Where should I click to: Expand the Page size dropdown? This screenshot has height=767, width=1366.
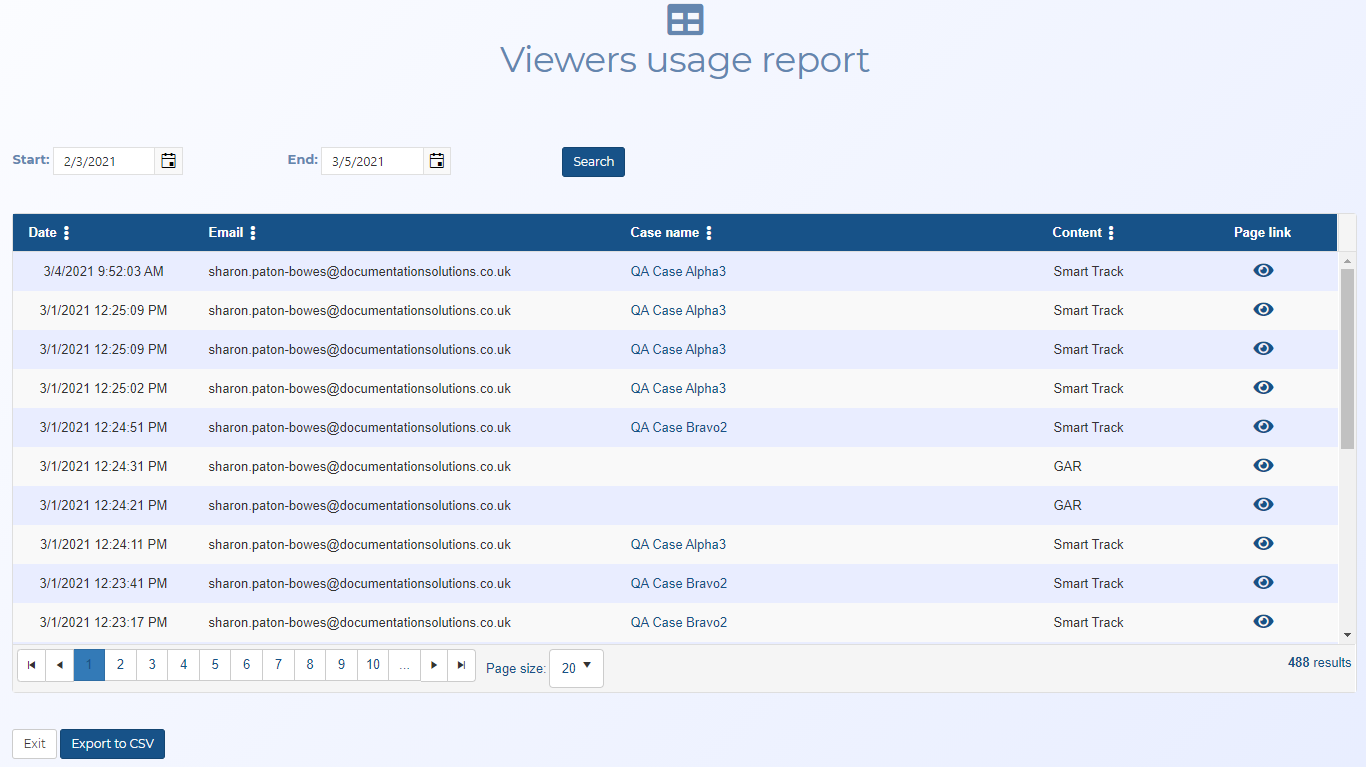coord(576,668)
